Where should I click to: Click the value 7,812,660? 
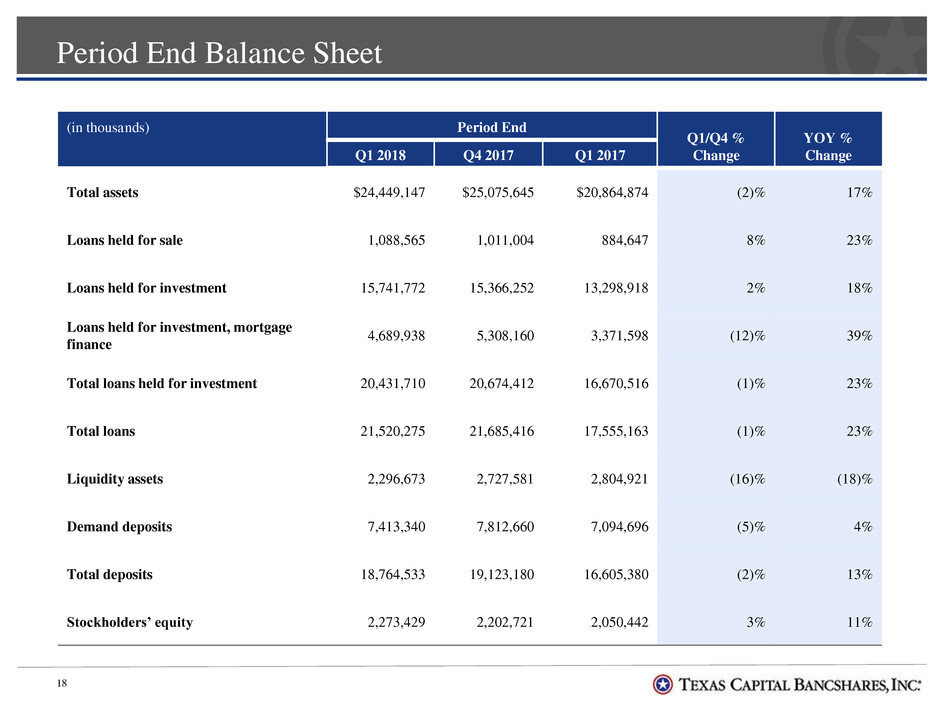505,527
